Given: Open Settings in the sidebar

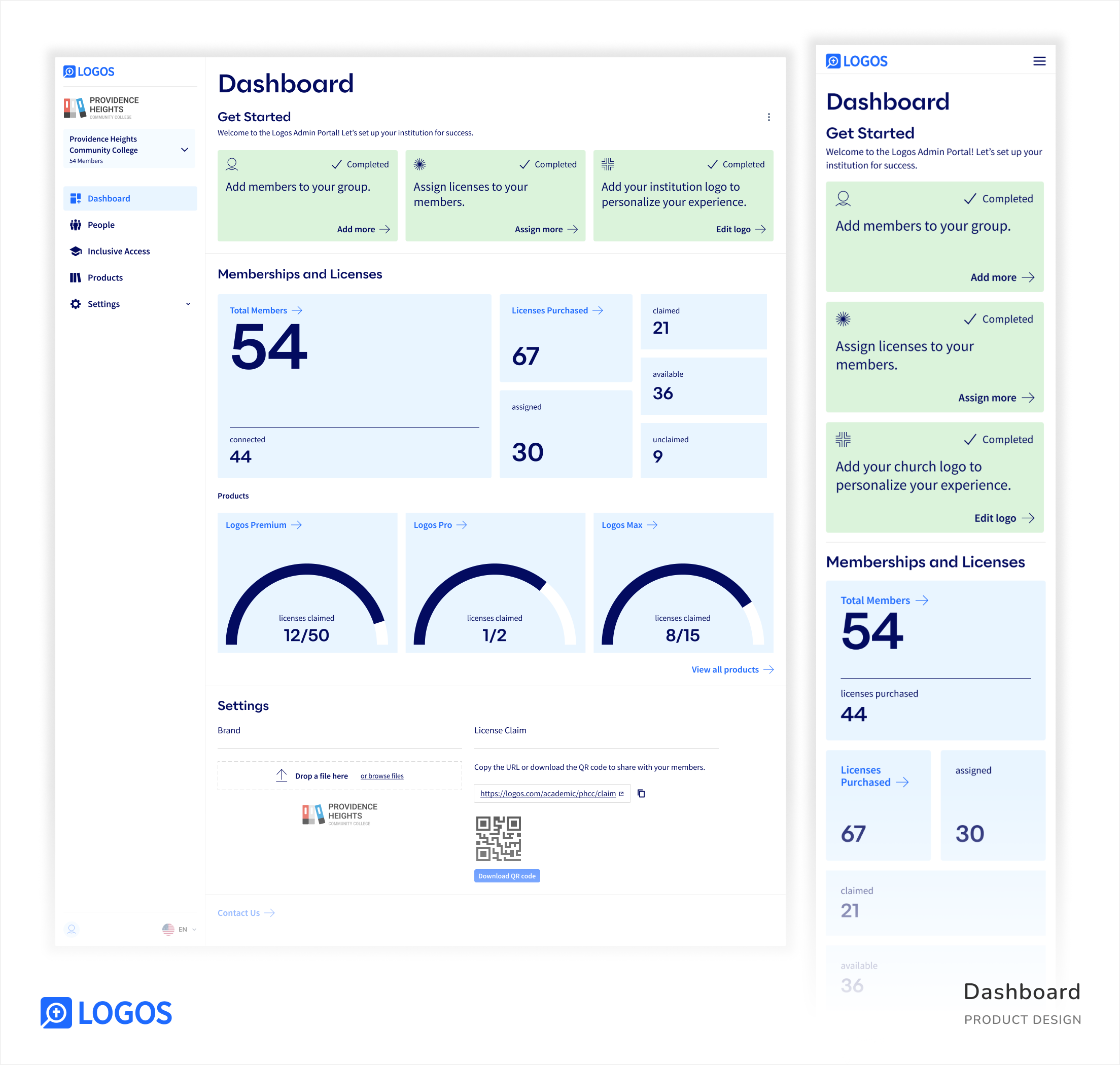Looking at the screenshot, I should point(130,304).
